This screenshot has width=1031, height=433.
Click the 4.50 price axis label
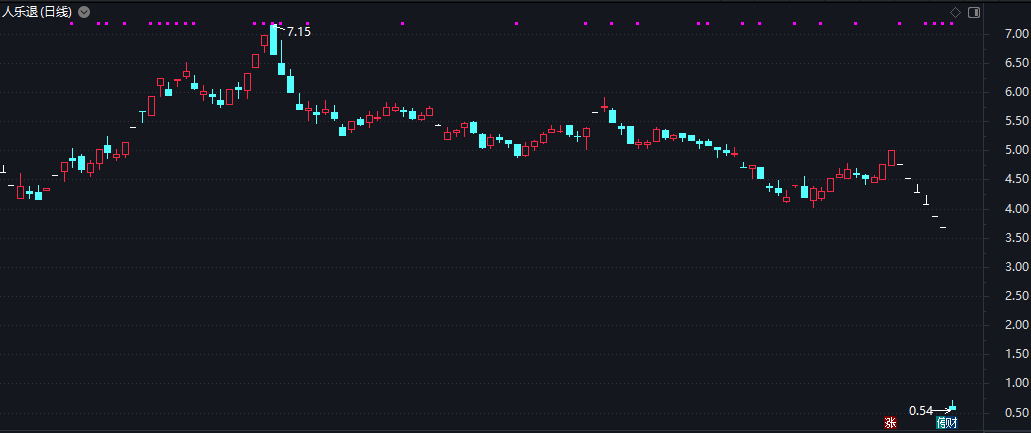click(x=1017, y=179)
